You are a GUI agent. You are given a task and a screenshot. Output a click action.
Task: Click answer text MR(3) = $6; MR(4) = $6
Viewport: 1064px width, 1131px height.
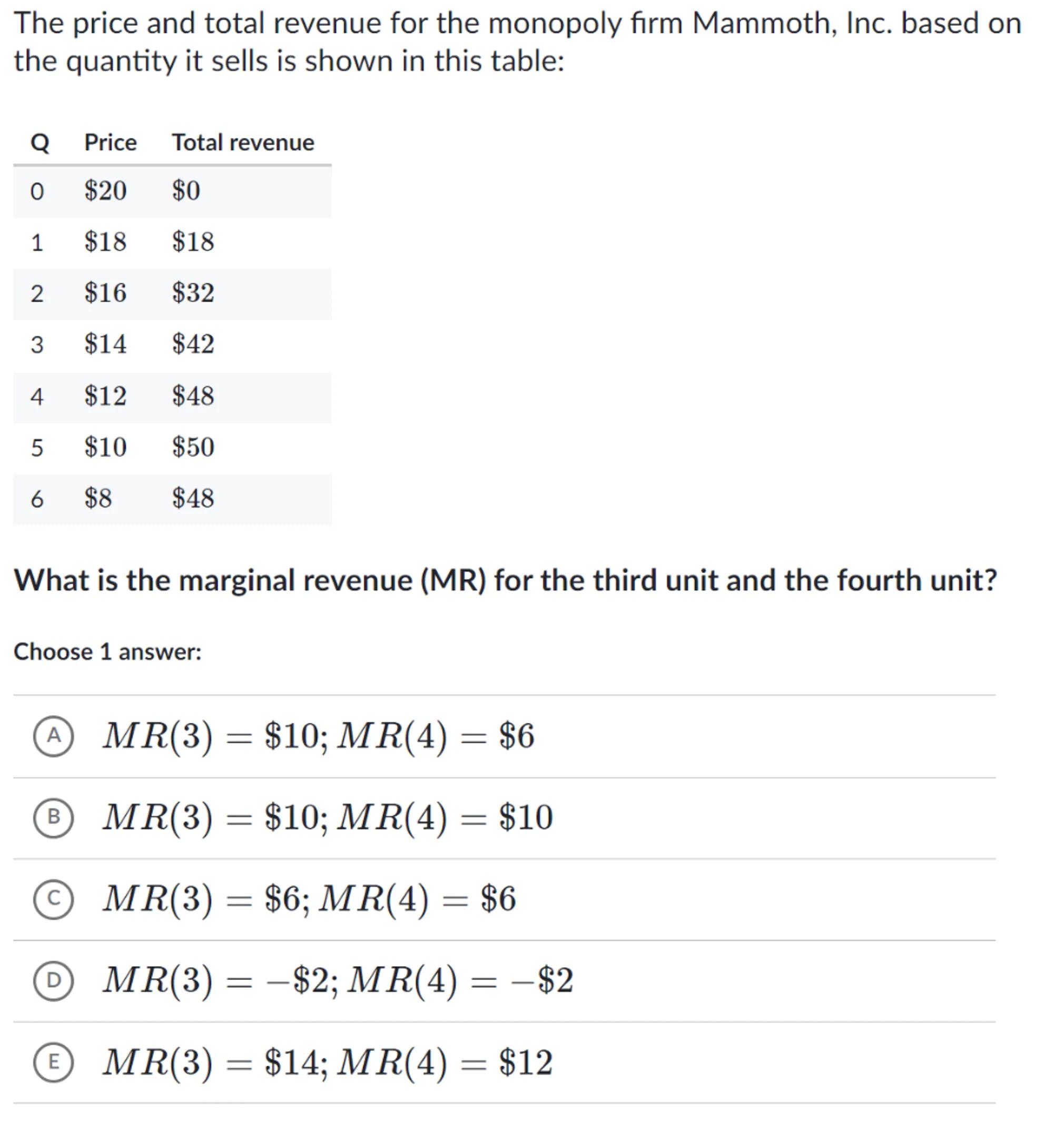(x=309, y=899)
